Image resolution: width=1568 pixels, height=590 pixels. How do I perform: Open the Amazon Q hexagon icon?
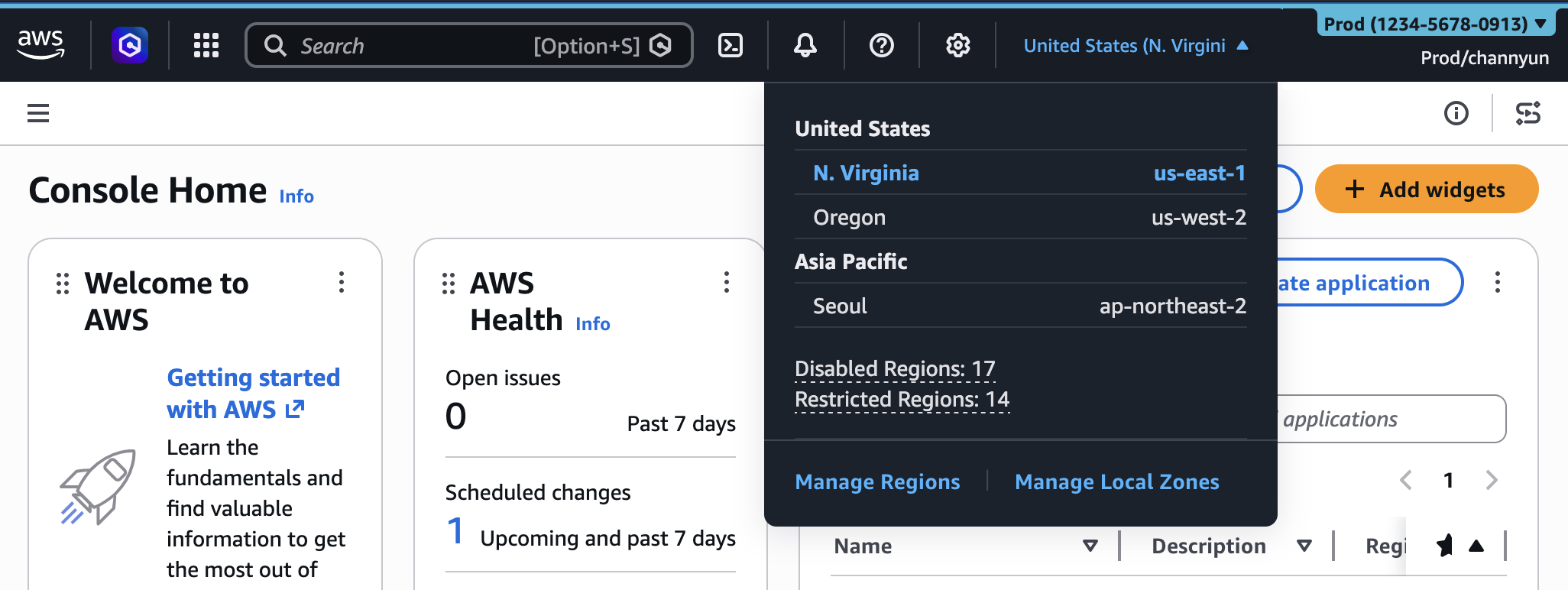pyautogui.click(x=130, y=45)
